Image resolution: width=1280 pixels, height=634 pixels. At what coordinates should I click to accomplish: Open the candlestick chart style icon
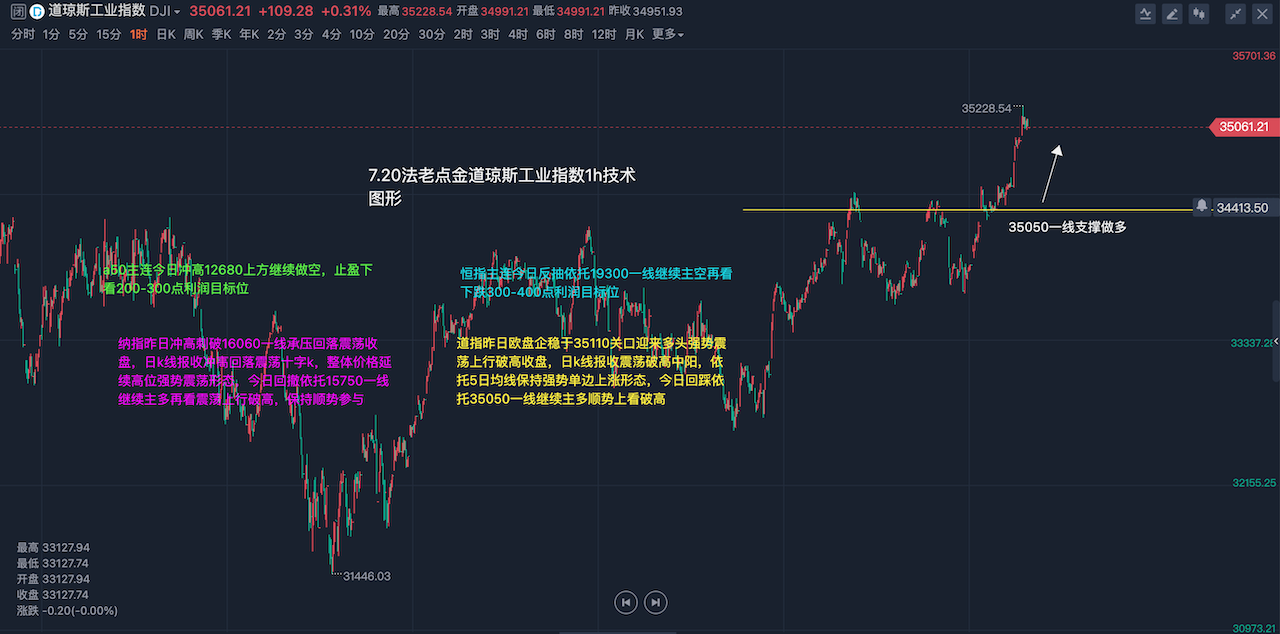1201,13
